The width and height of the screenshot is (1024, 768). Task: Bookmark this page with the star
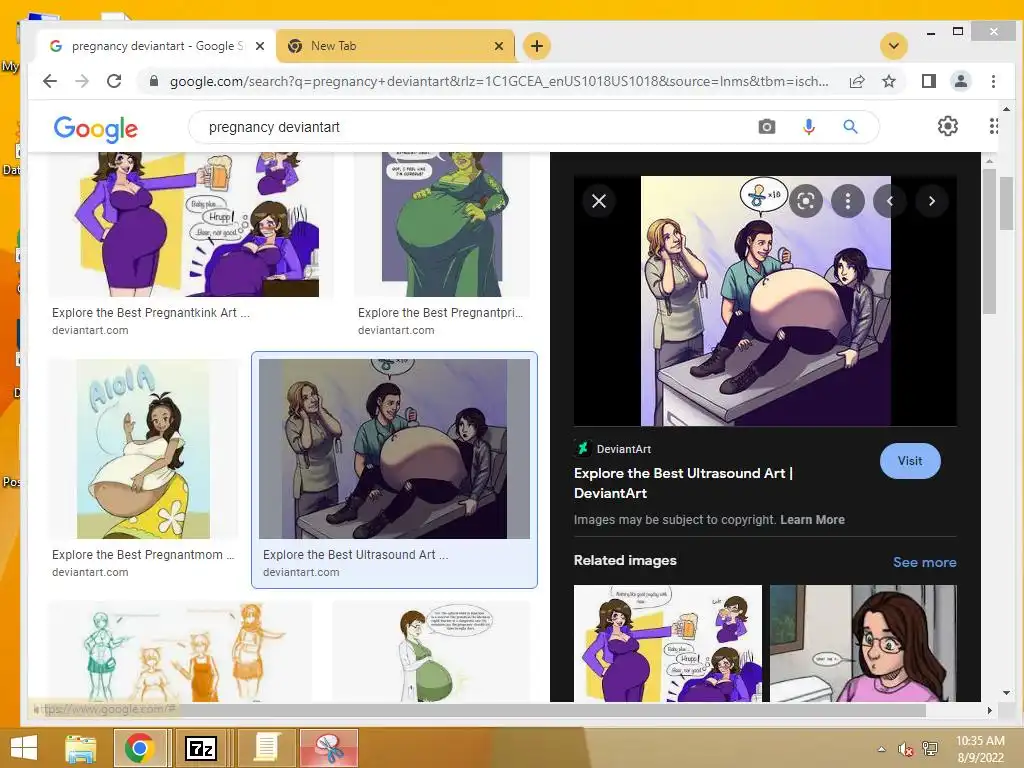click(889, 81)
